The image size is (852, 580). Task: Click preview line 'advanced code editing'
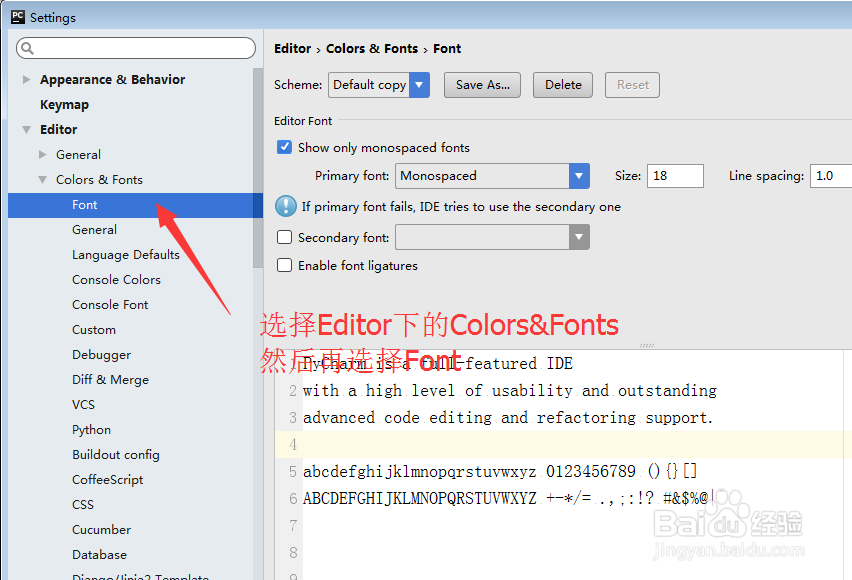pyautogui.click(x=508, y=417)
